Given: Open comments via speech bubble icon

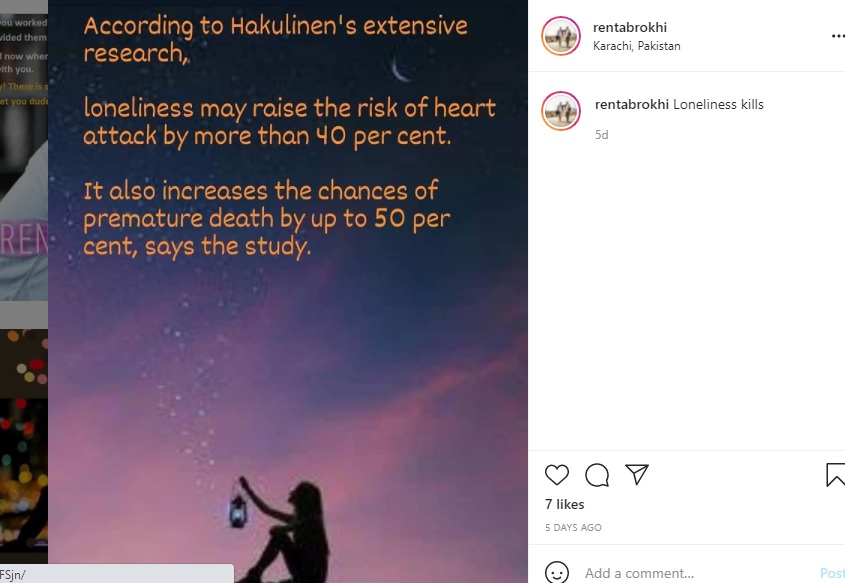Looking at the screenshot, I should (597, 475).
